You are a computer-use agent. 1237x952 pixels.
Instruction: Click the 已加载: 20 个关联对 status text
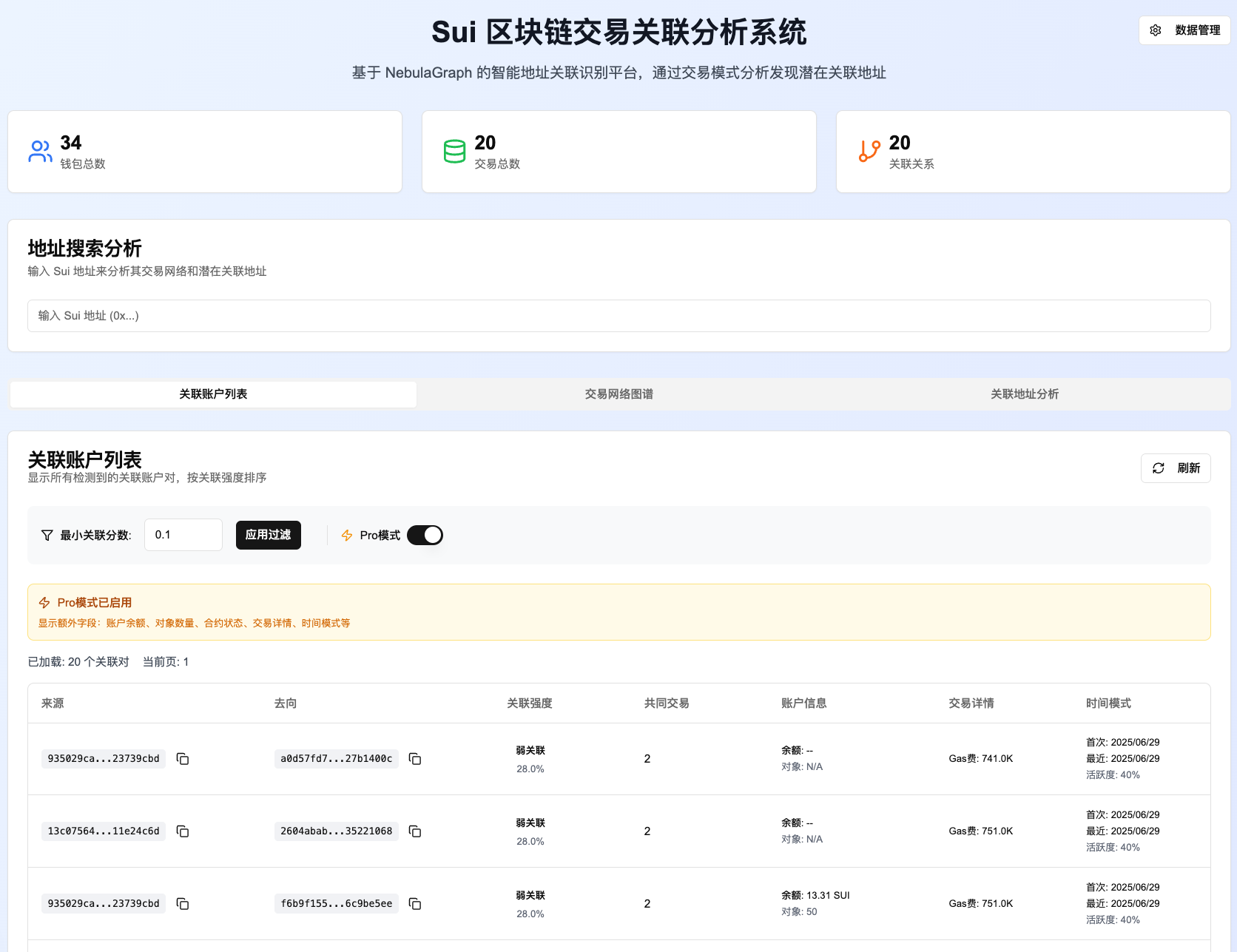tap(78, 662)
